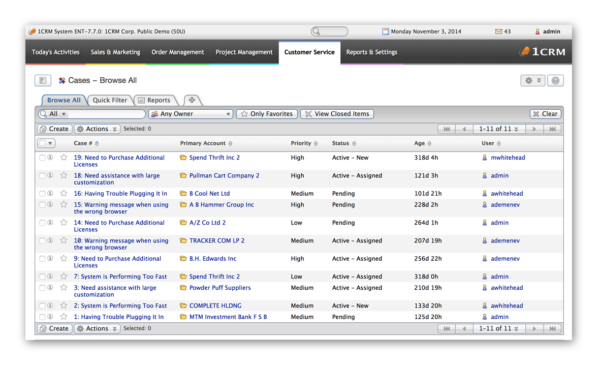Screen dimensions: 600x366
Task: Click the Clear filter button
Action: 545,114
